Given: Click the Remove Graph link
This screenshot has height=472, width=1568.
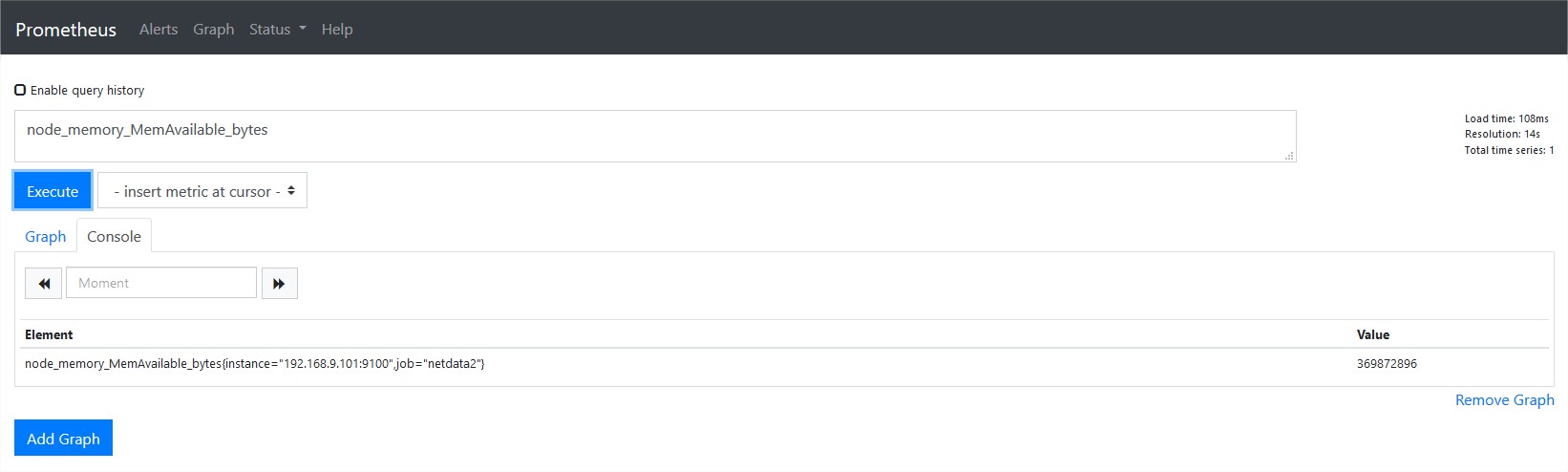Looking at the screenshot, I should 1504,399.
